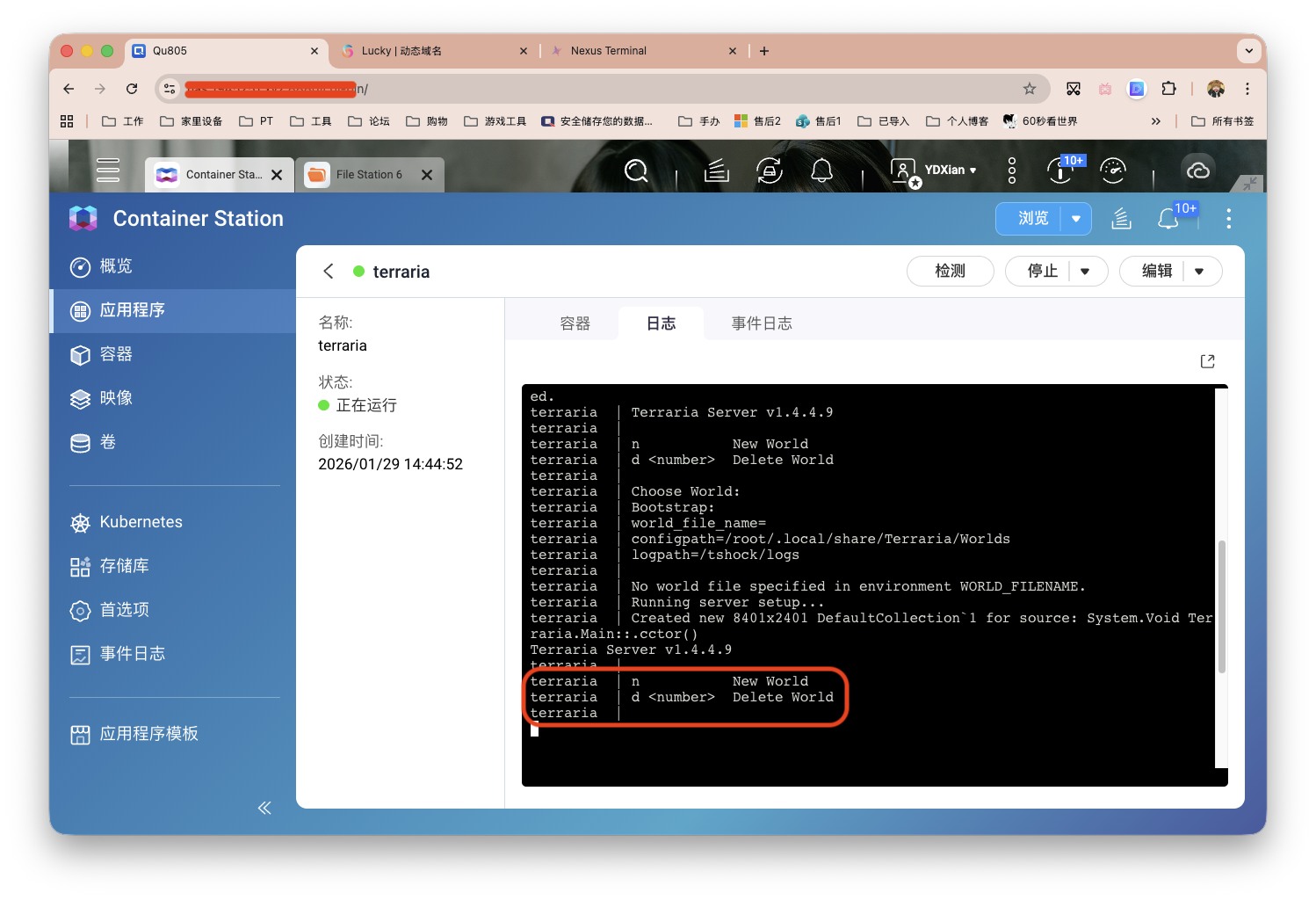Click the back arrow beside terraria
This screenshot has height=900, width=1316.
329,272
